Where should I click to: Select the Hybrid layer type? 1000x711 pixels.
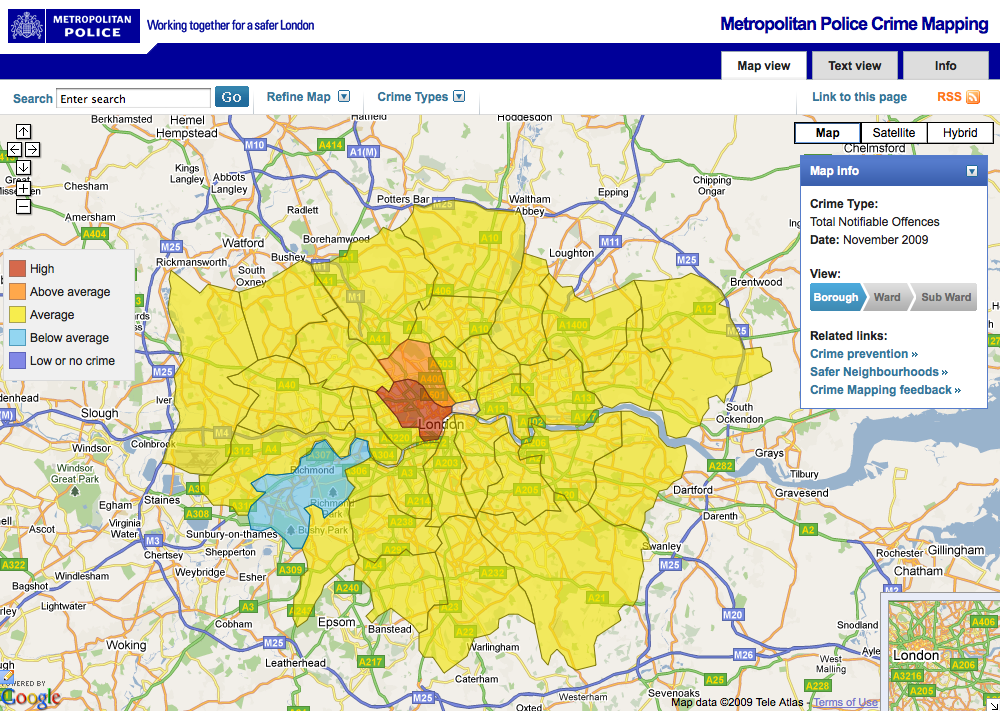(960, 133)
